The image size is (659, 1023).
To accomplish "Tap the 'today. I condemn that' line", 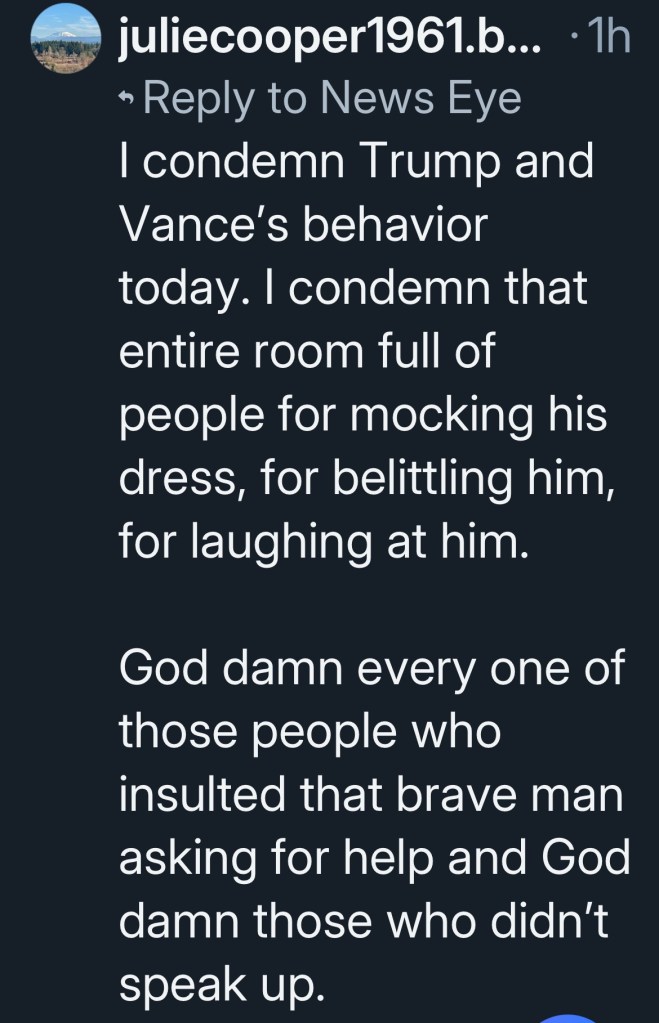I will pos(353,289).
